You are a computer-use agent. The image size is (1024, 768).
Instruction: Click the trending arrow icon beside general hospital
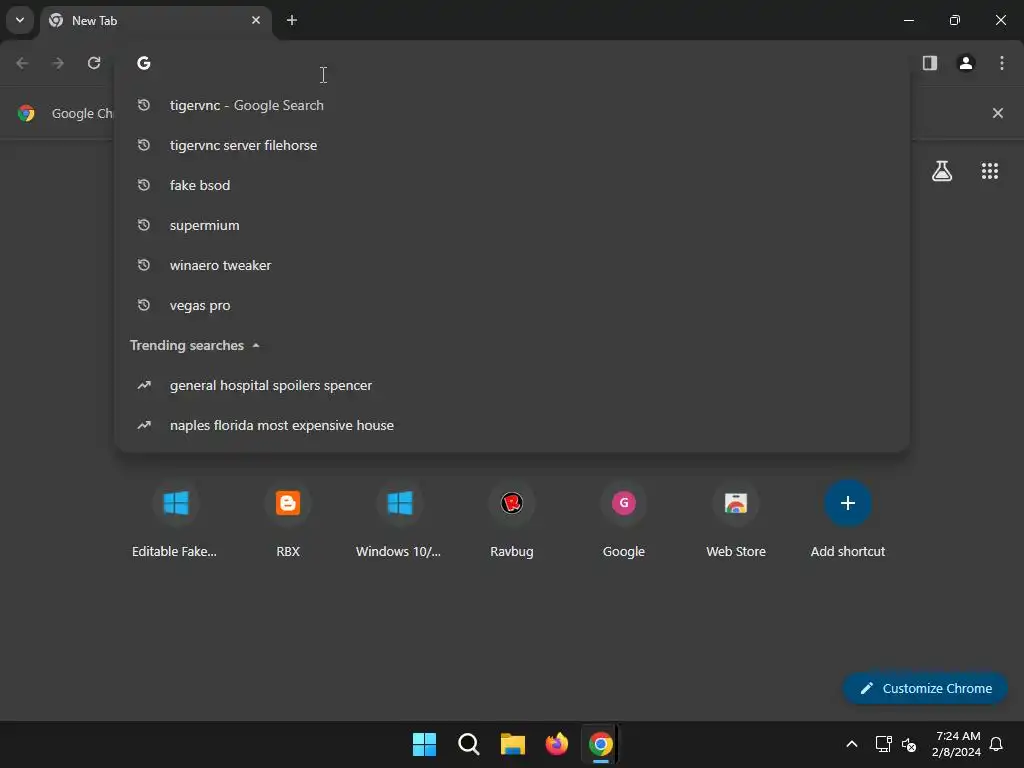(x=144, y=385)
